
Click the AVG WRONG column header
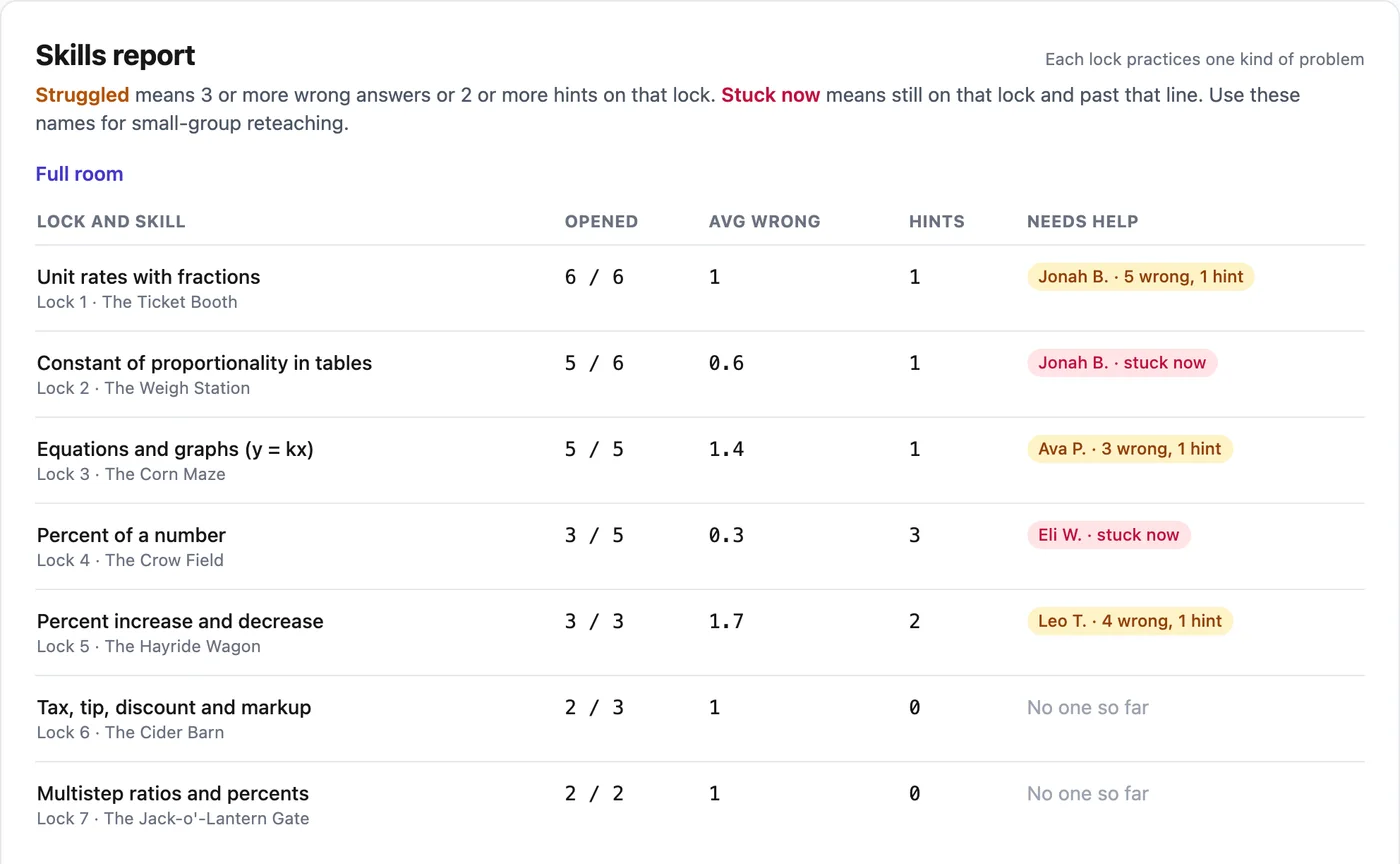[764, 221]
